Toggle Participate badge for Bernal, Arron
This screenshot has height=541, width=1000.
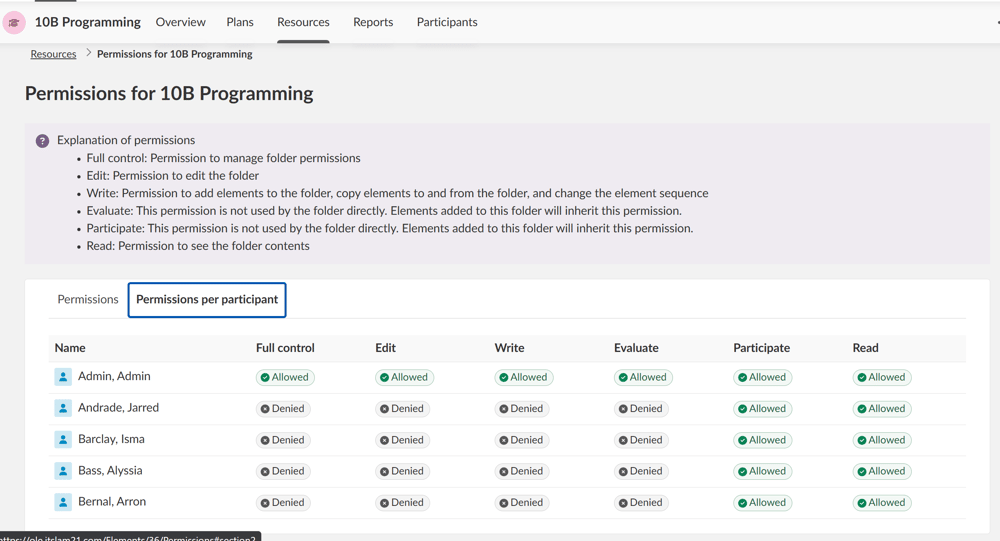click(762, 503)
